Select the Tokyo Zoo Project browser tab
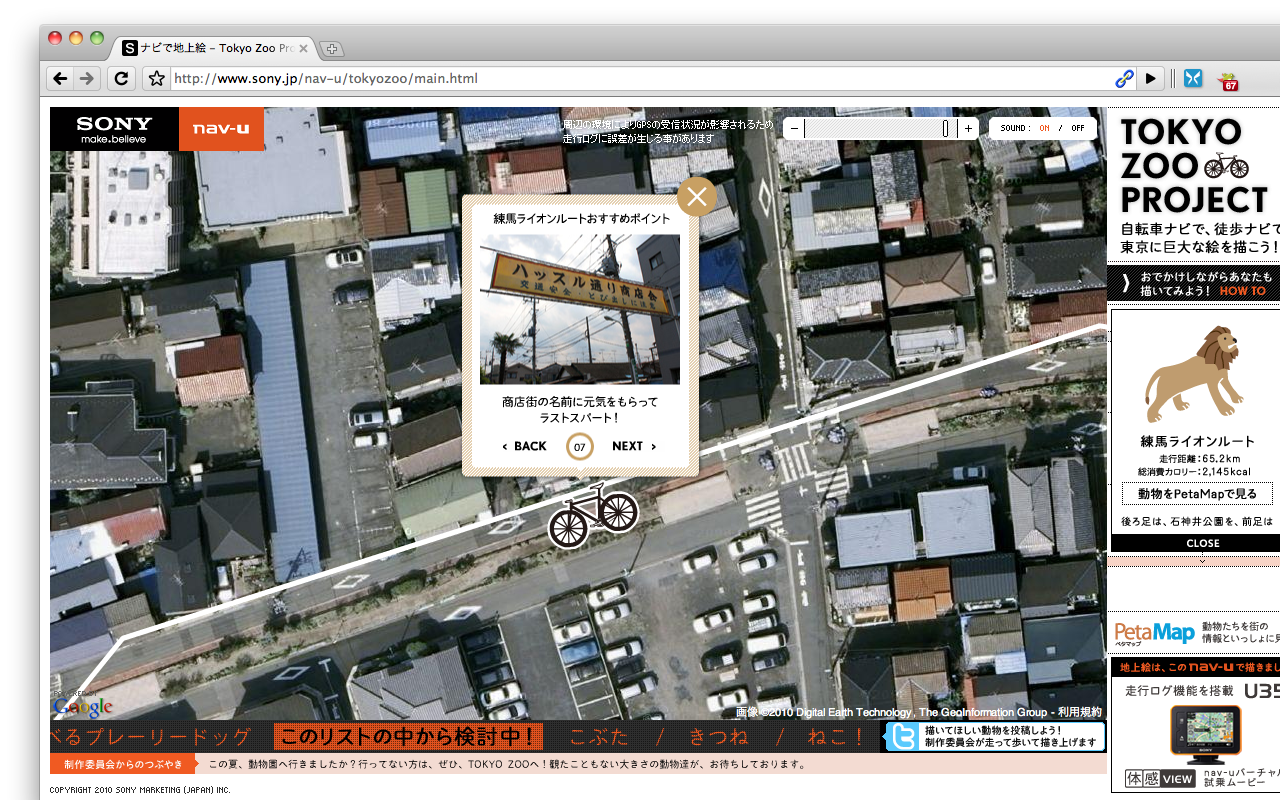Screen dimensions: 1280x800 pos(215,48)
